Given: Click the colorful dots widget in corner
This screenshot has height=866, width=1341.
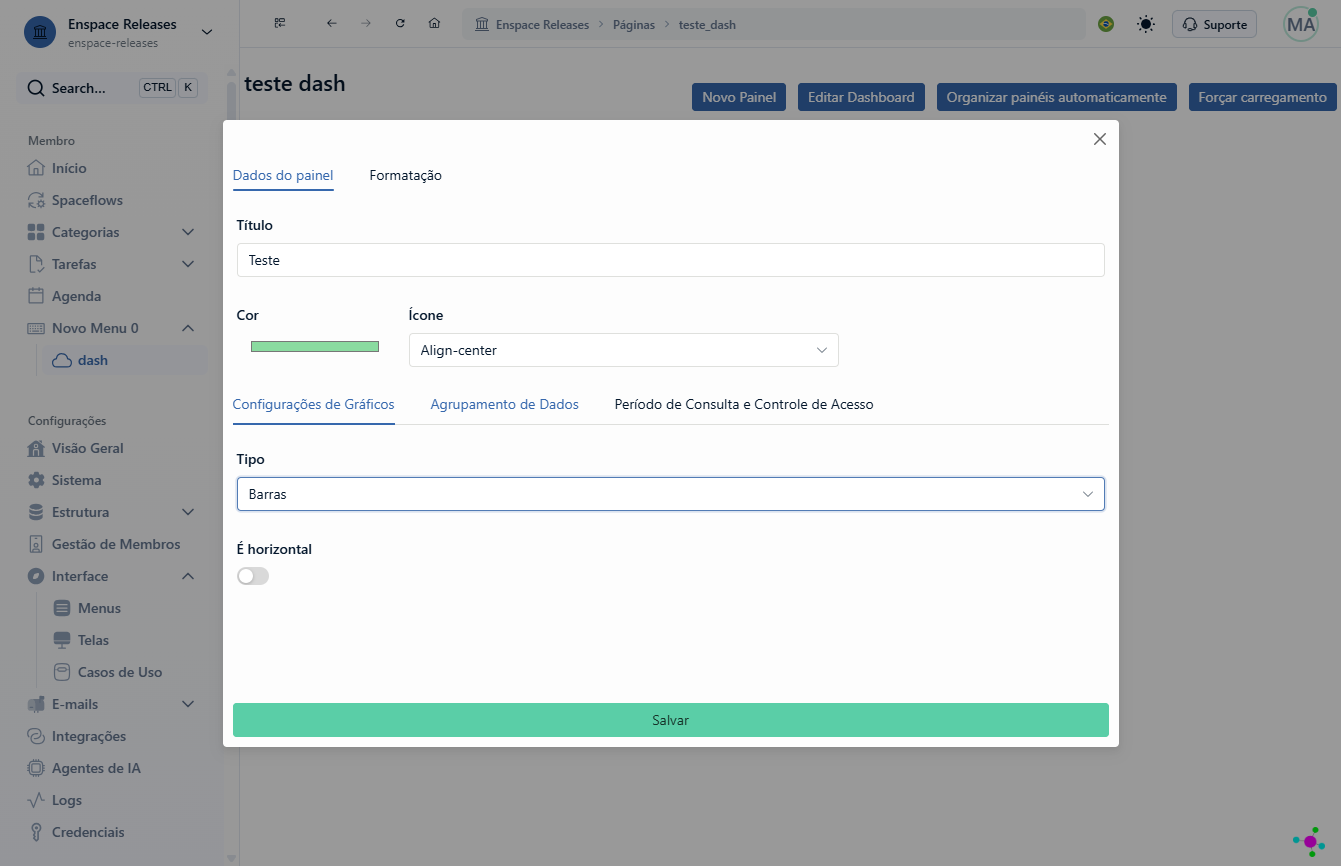Looking at the screenshot, I should coord(1309,841).
